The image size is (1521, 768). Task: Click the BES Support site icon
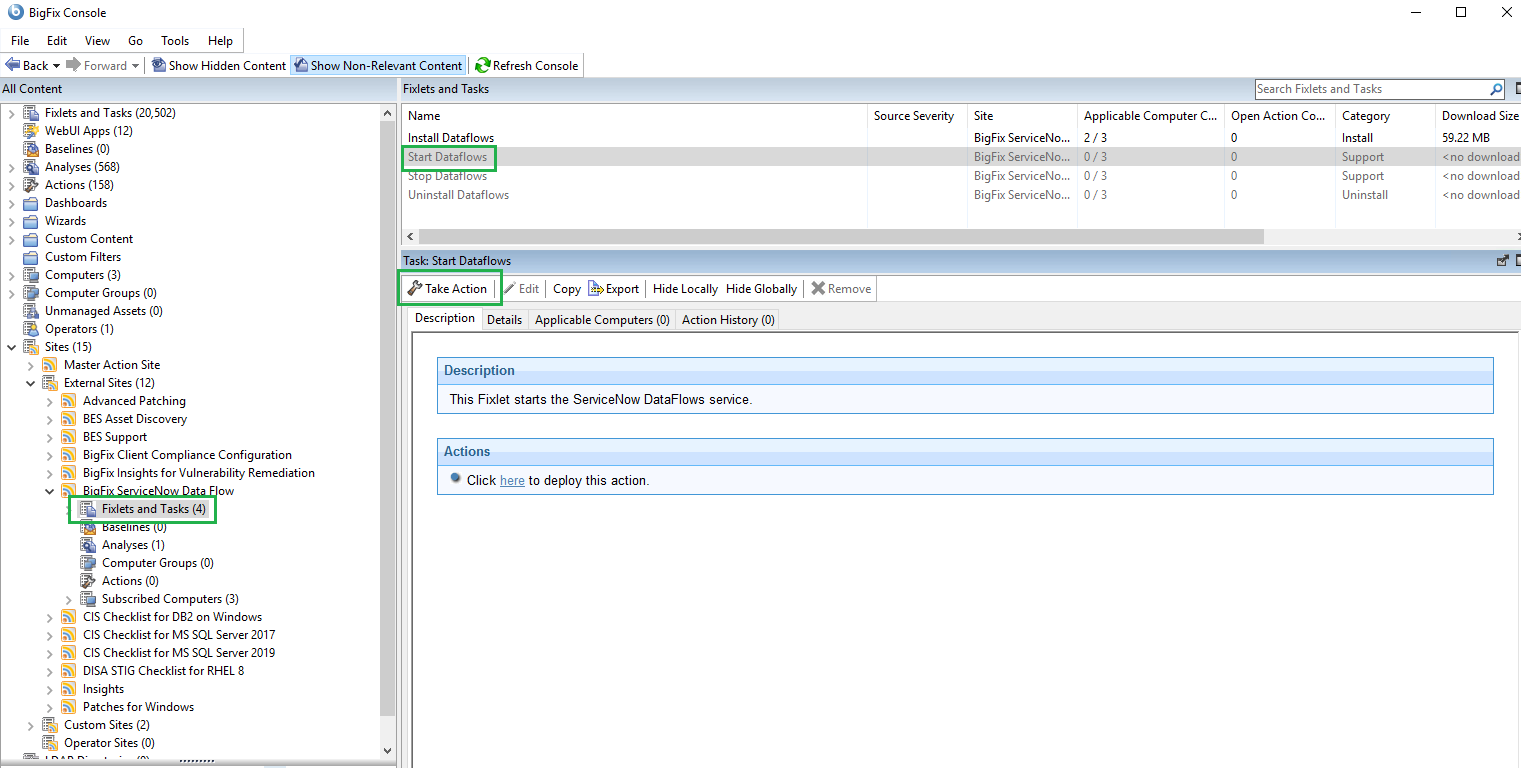click(x=68, y=437)
